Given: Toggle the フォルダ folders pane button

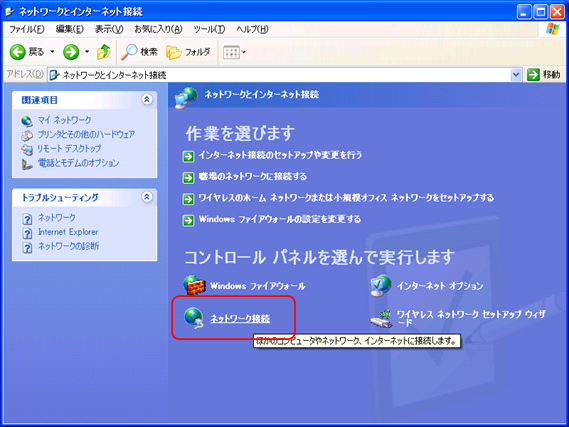Looking at the screenshot, I should 188,52.
